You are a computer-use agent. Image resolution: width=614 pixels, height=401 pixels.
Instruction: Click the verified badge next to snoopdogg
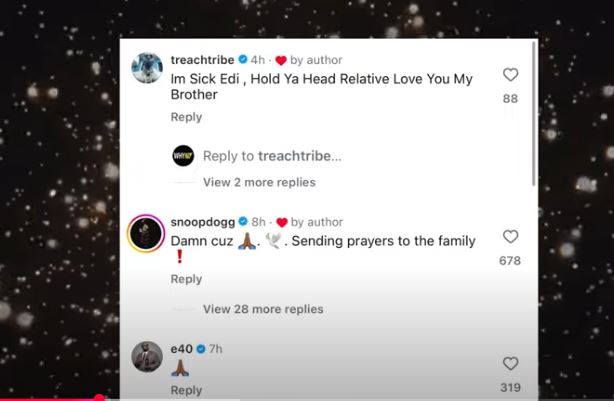(243, 222)
